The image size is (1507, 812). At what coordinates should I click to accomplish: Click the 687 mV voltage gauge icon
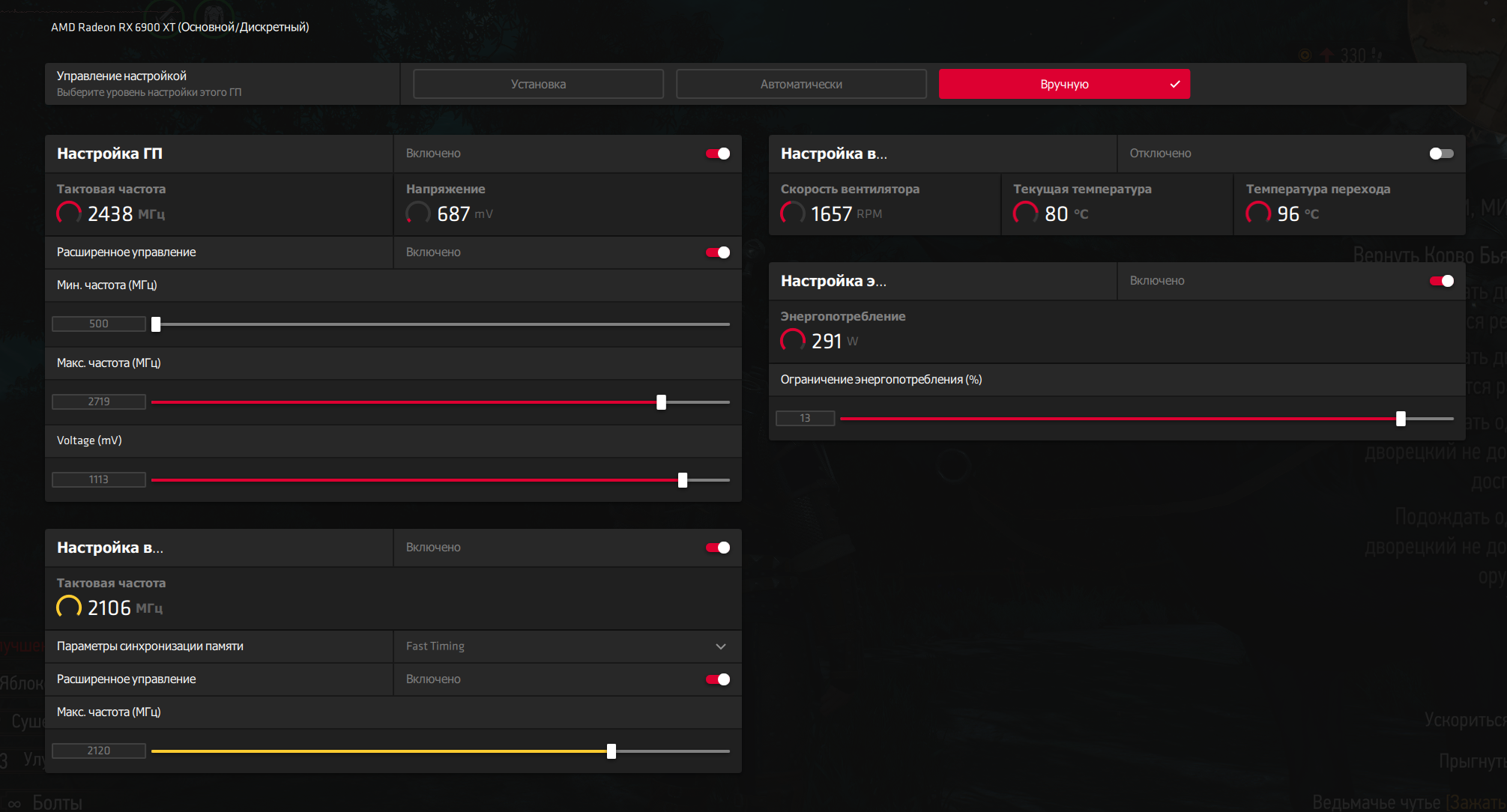point(418,213)
